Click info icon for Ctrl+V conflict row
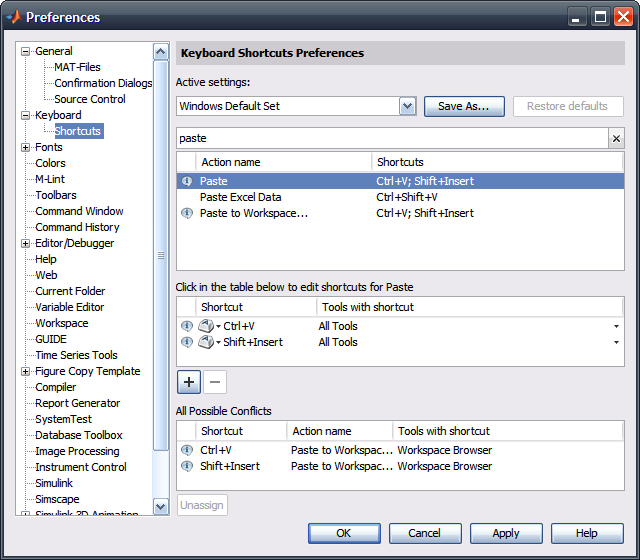The width and height of the screenshot is (640, 560). 186,450
